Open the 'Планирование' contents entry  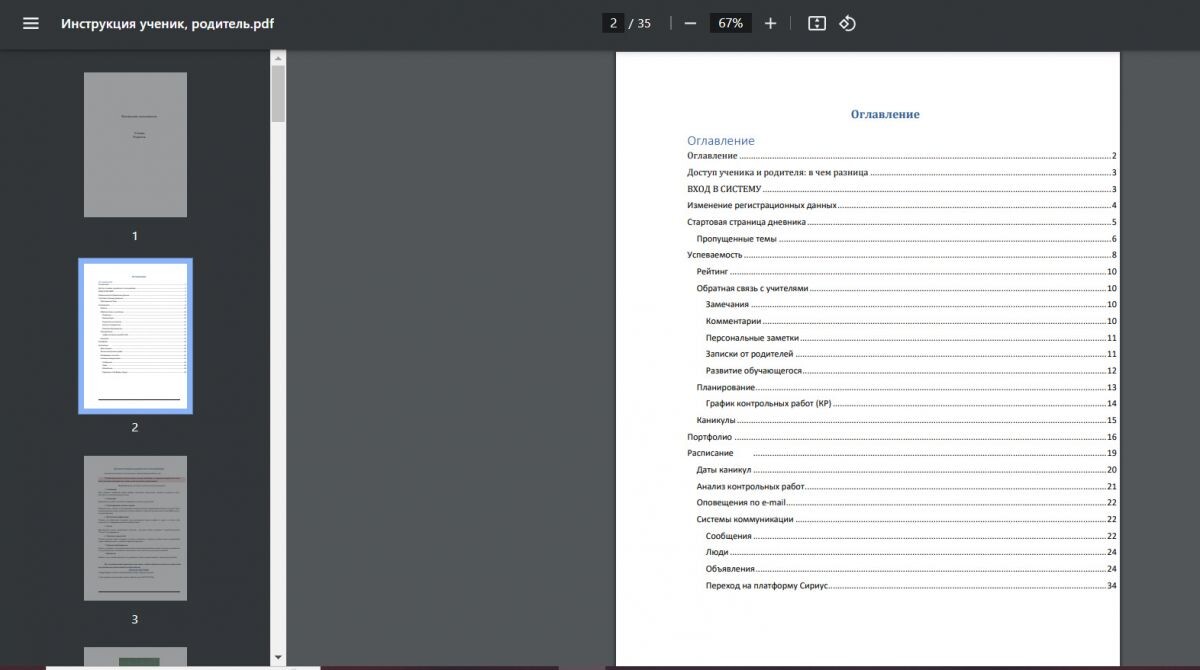click(x=906, y=387)
